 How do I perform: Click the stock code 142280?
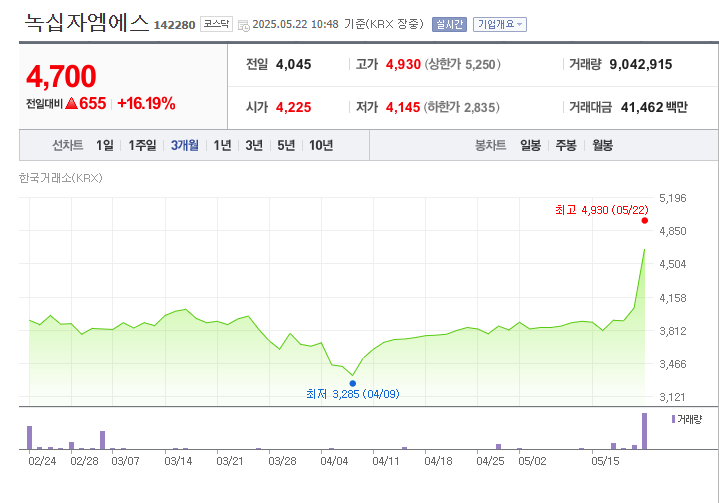point(174,25)
